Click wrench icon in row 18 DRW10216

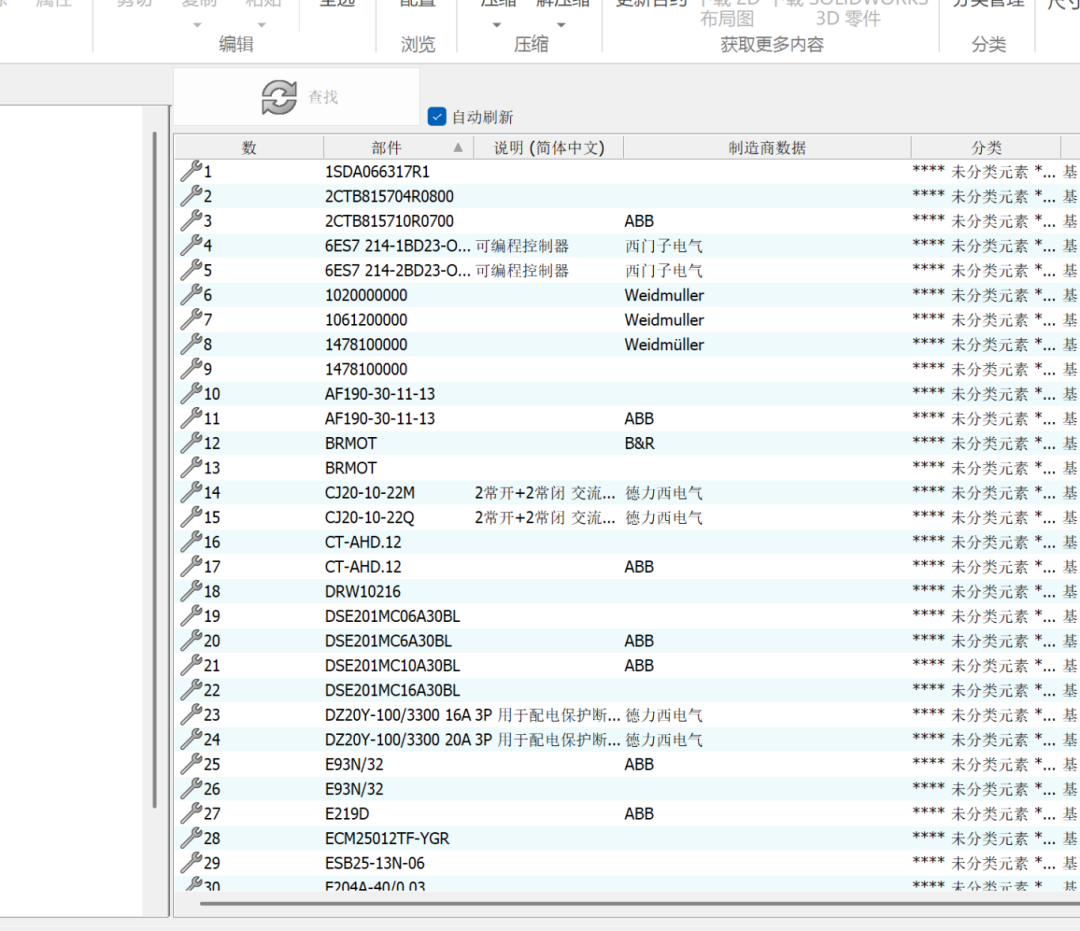point(190,590)
